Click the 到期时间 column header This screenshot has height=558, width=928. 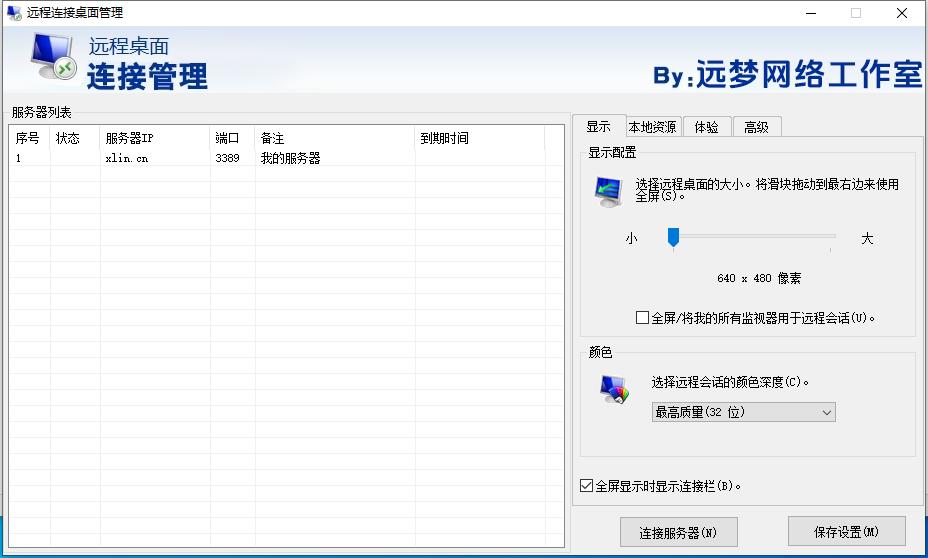coord(479,138)
